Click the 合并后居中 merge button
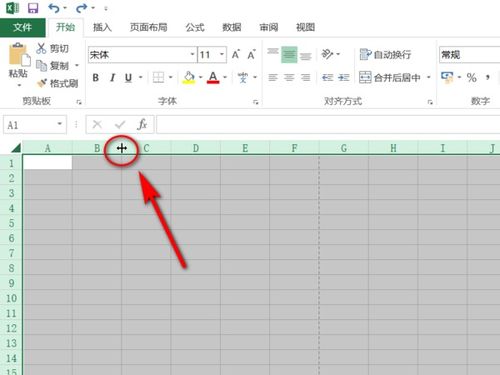 click(390, 78)
